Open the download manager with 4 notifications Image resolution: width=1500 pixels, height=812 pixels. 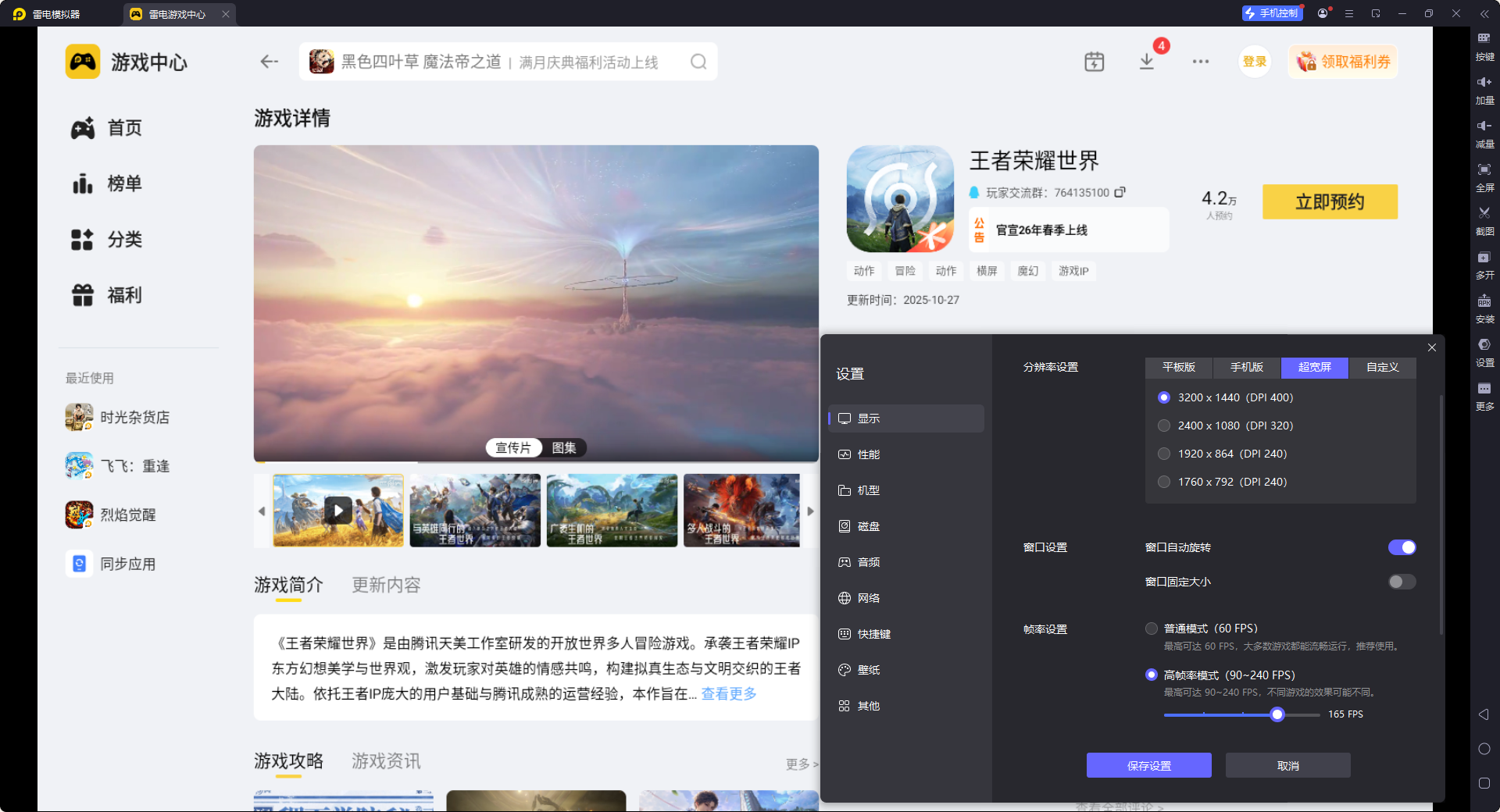(1147, 62)
